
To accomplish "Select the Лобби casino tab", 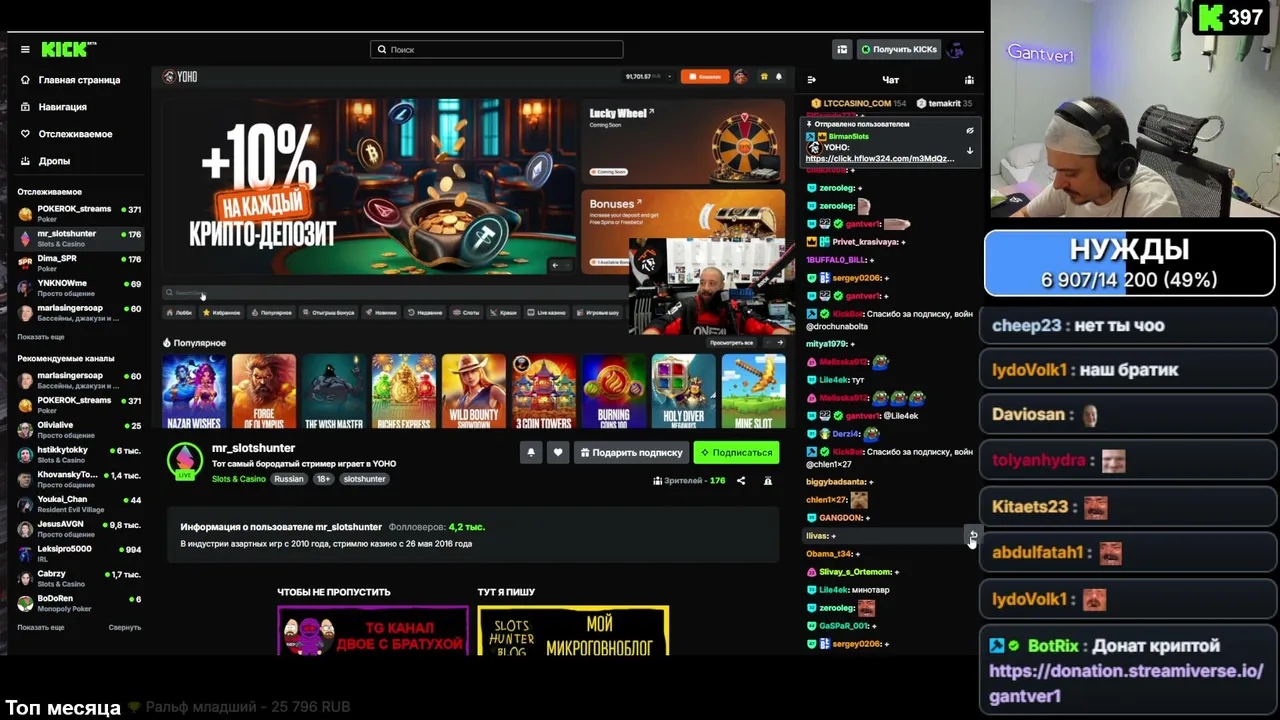I will click(180, 313).
